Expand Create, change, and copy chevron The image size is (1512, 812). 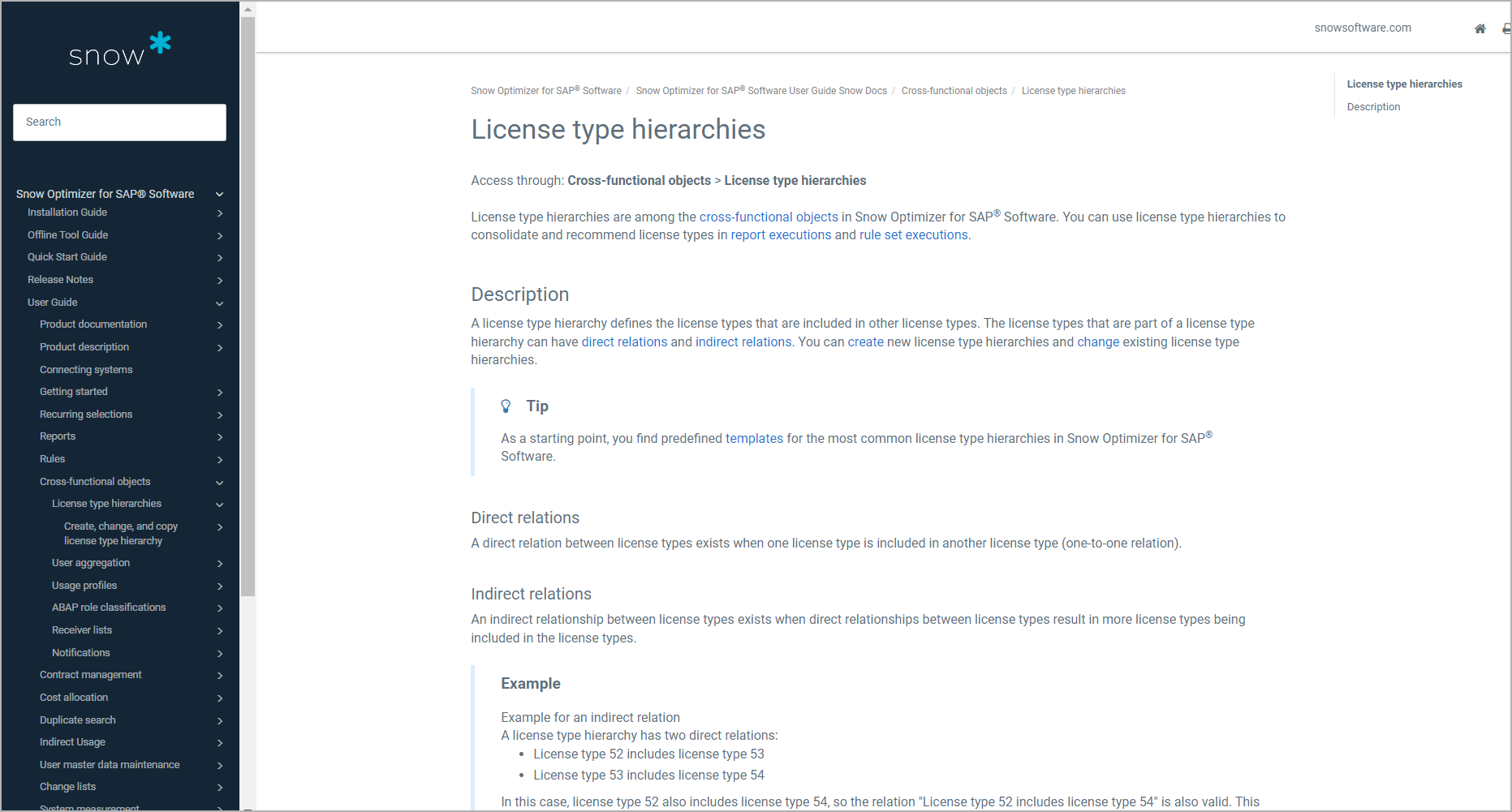[220, 527]
